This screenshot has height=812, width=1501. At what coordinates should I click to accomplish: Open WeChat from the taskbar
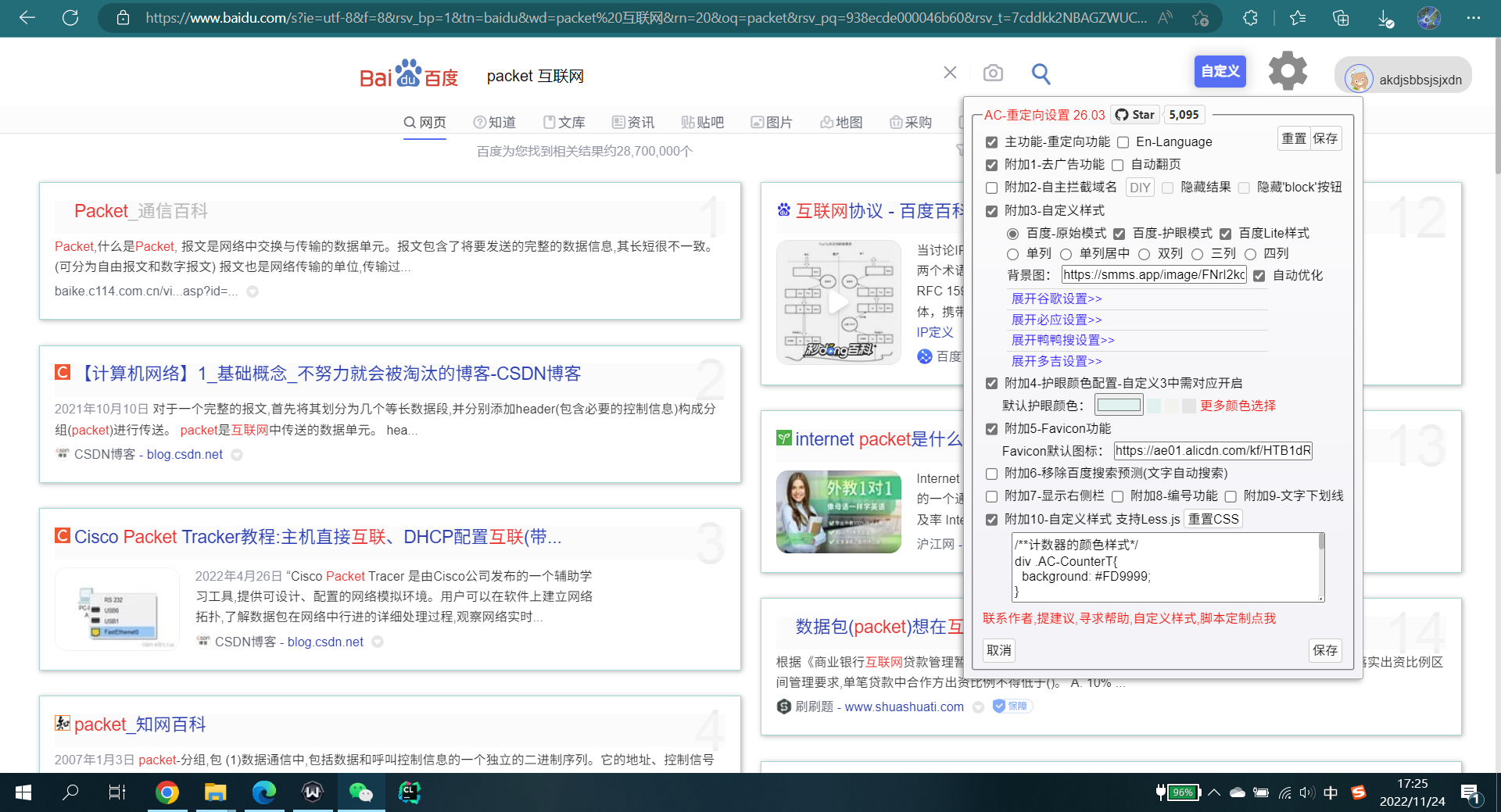[360, 792]
